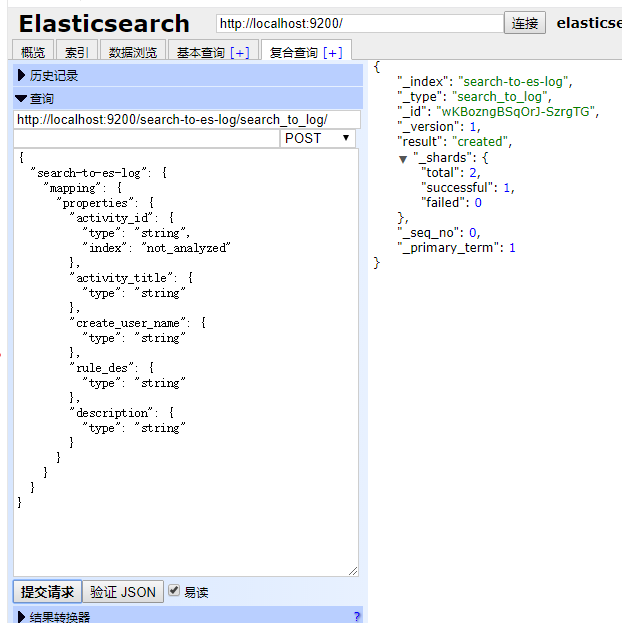The width and height of the screenshot is (622, 623).
Task: Click the "not_analyzed" text in body editor
Action: (186, 248)
